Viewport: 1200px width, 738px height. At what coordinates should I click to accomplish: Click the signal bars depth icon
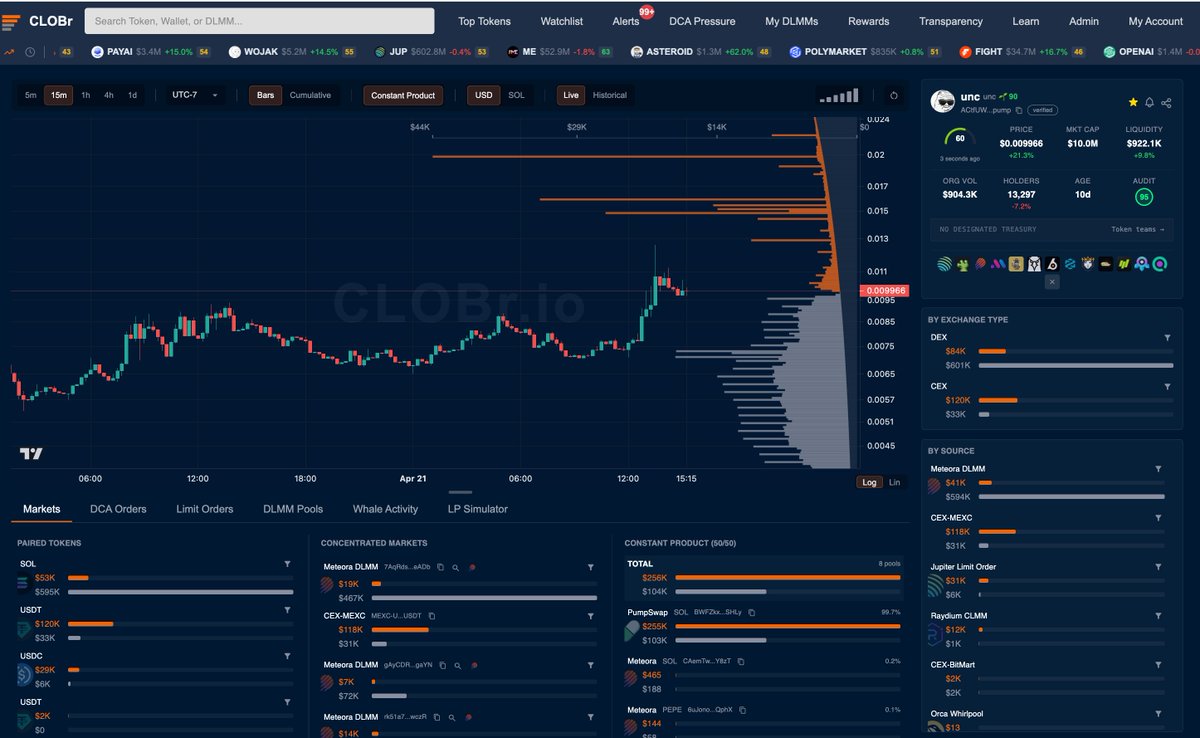(x=838, y=96)
